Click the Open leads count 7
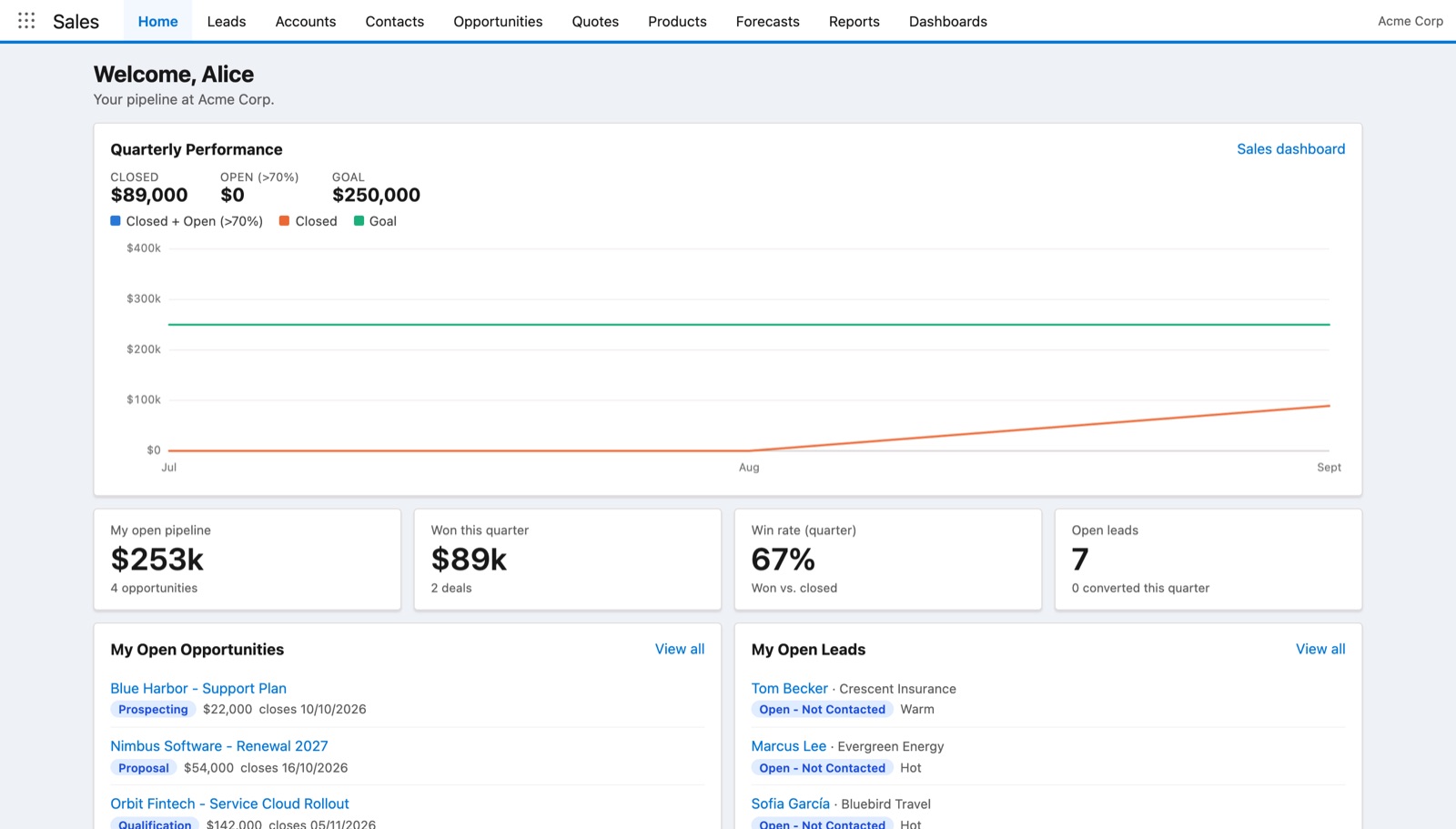The width and height of the screenshot is (1456, 829). [1080, 559]
